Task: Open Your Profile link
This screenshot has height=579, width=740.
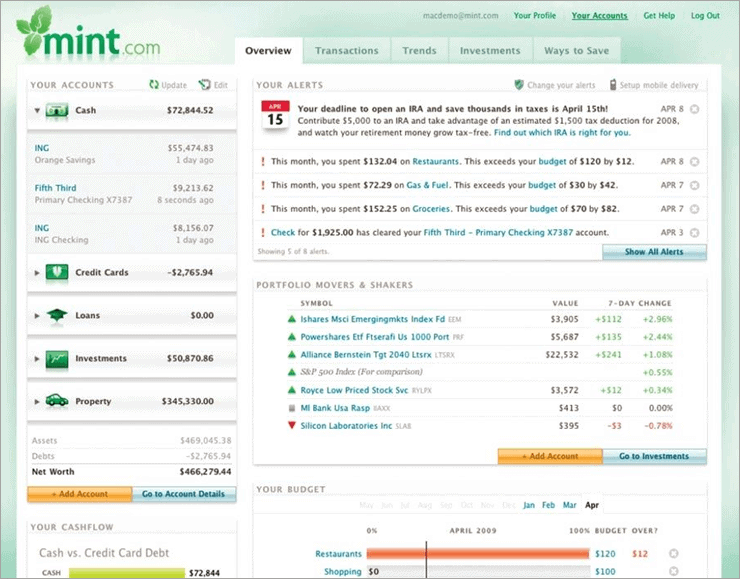Action: tap(535, 16)
